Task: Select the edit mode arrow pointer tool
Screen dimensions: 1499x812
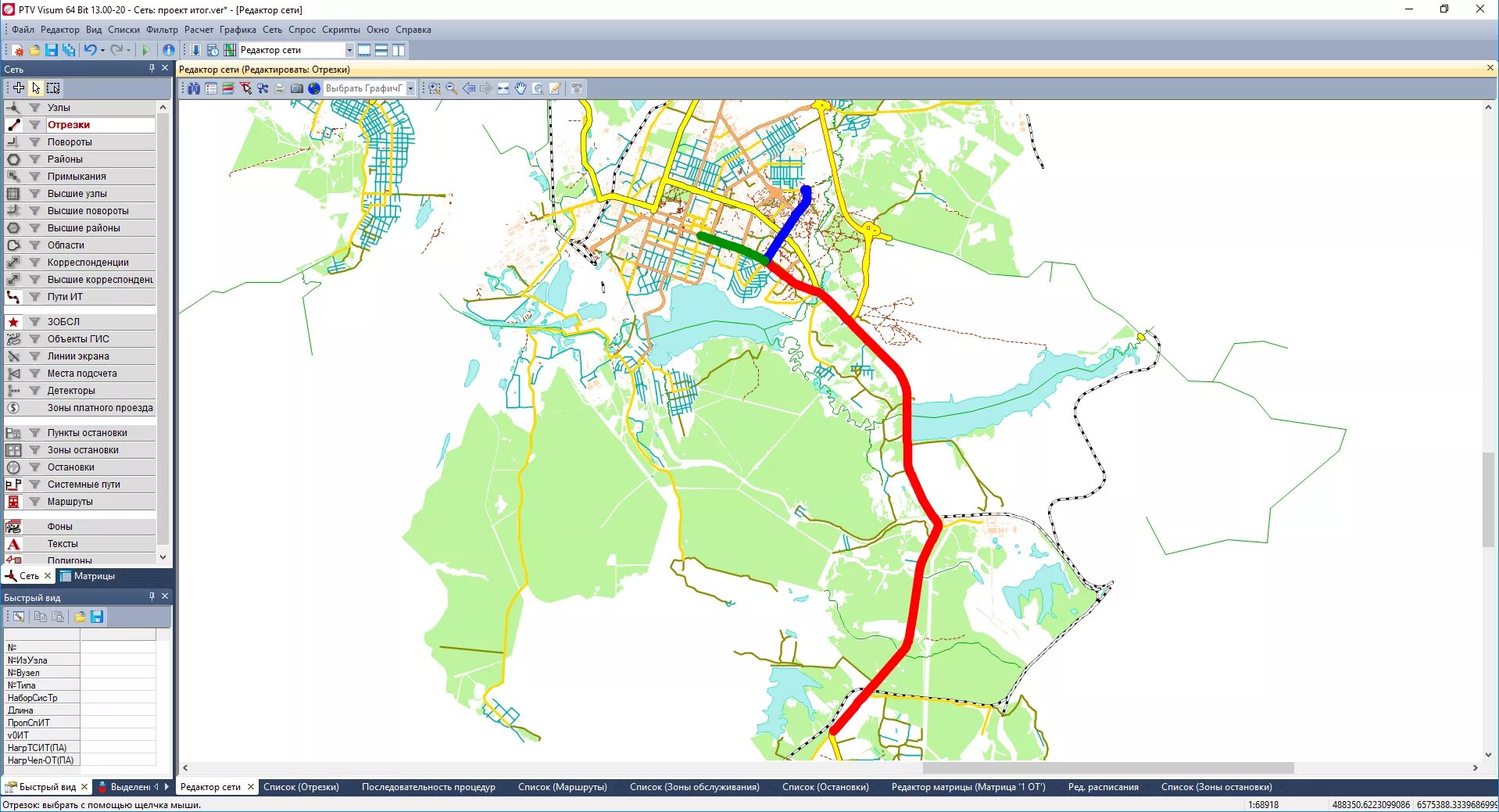Action: [x=36, y=88]
